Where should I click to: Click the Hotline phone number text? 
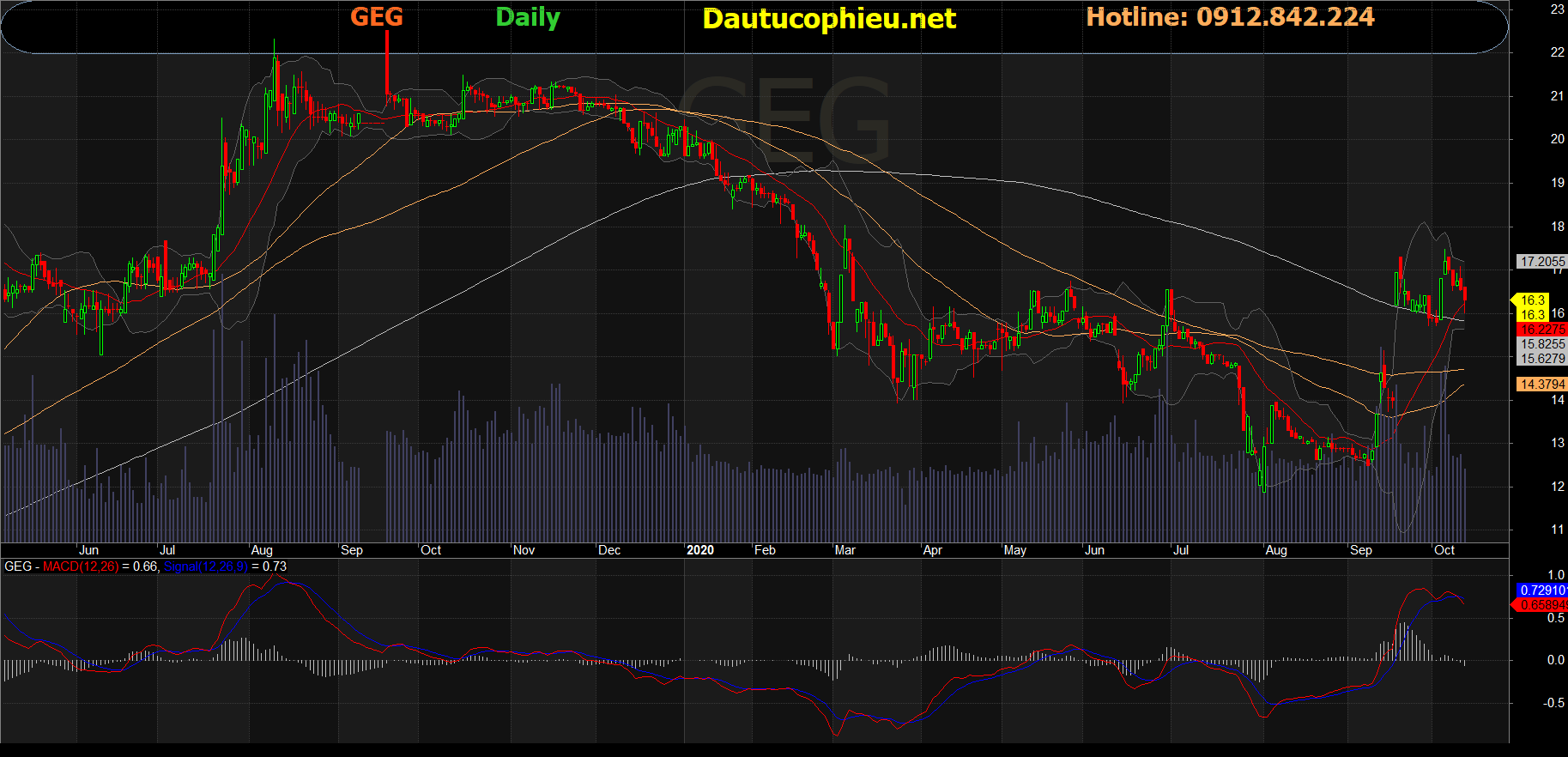pos(1230,17)
